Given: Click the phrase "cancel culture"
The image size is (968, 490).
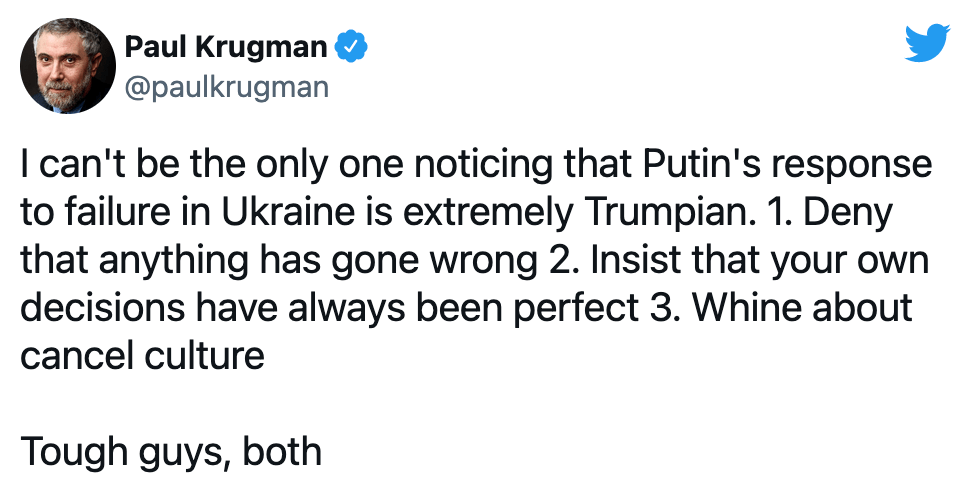Looking at the screenshot, I should 142,355.
